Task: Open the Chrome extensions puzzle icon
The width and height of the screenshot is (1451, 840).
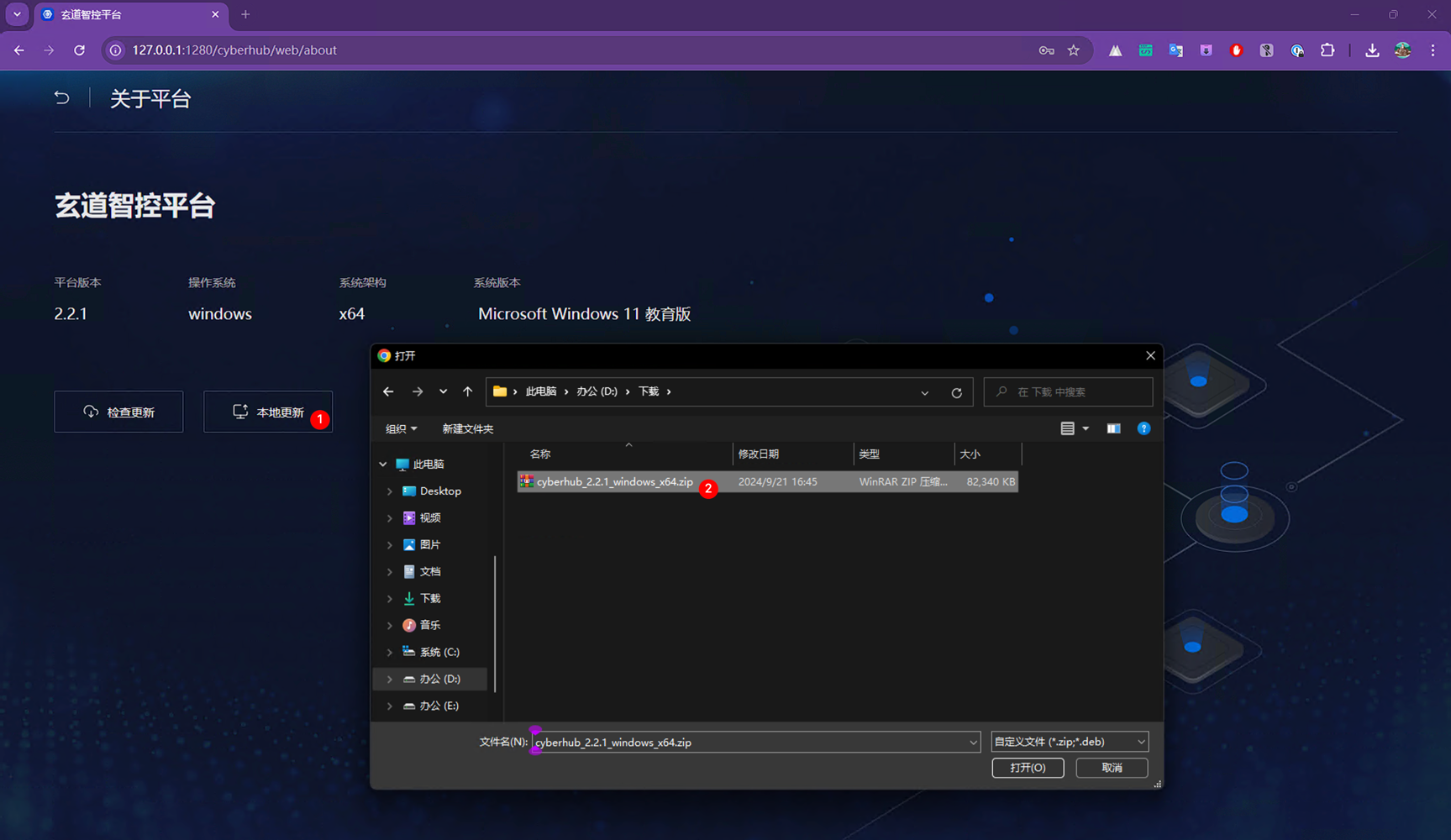Action: pos(1327,50)
